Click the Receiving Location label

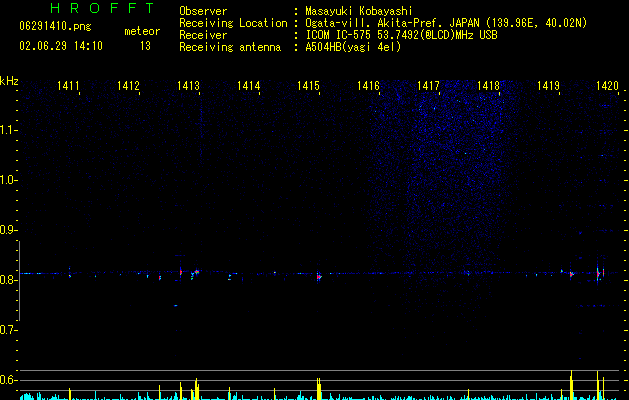pyautogui.click(x=233, y=23)
